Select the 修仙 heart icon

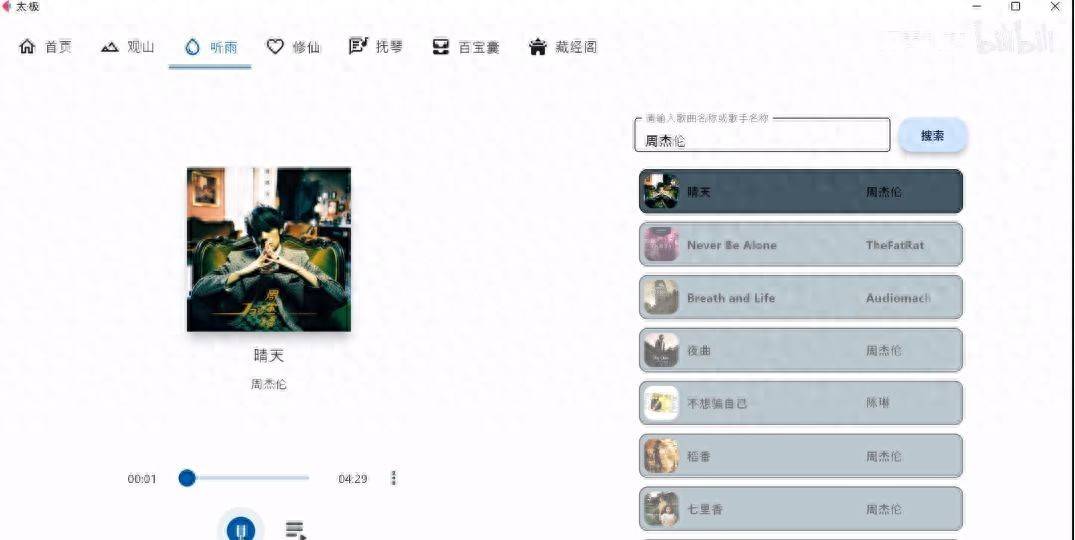275,47
